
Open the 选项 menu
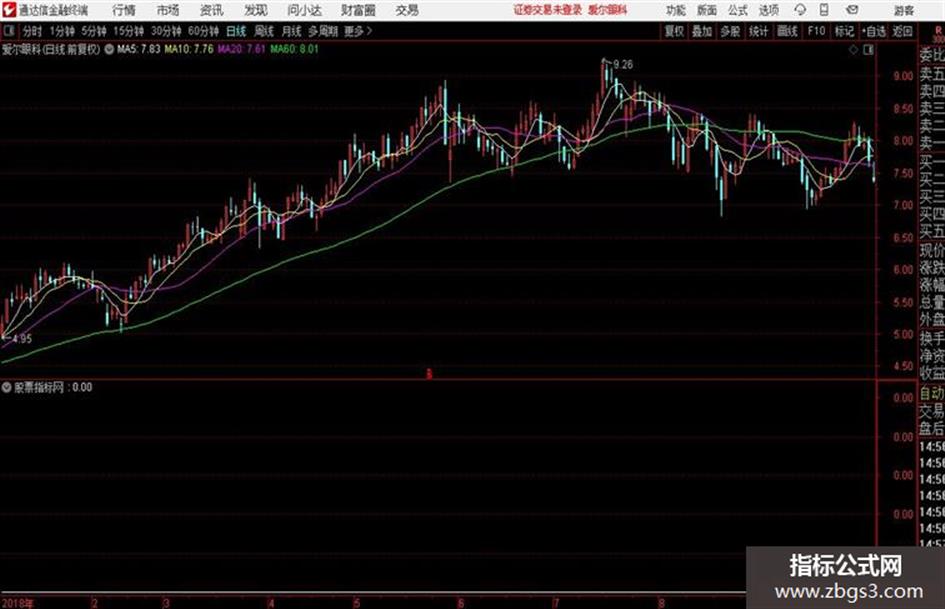(x=769, y=10)
